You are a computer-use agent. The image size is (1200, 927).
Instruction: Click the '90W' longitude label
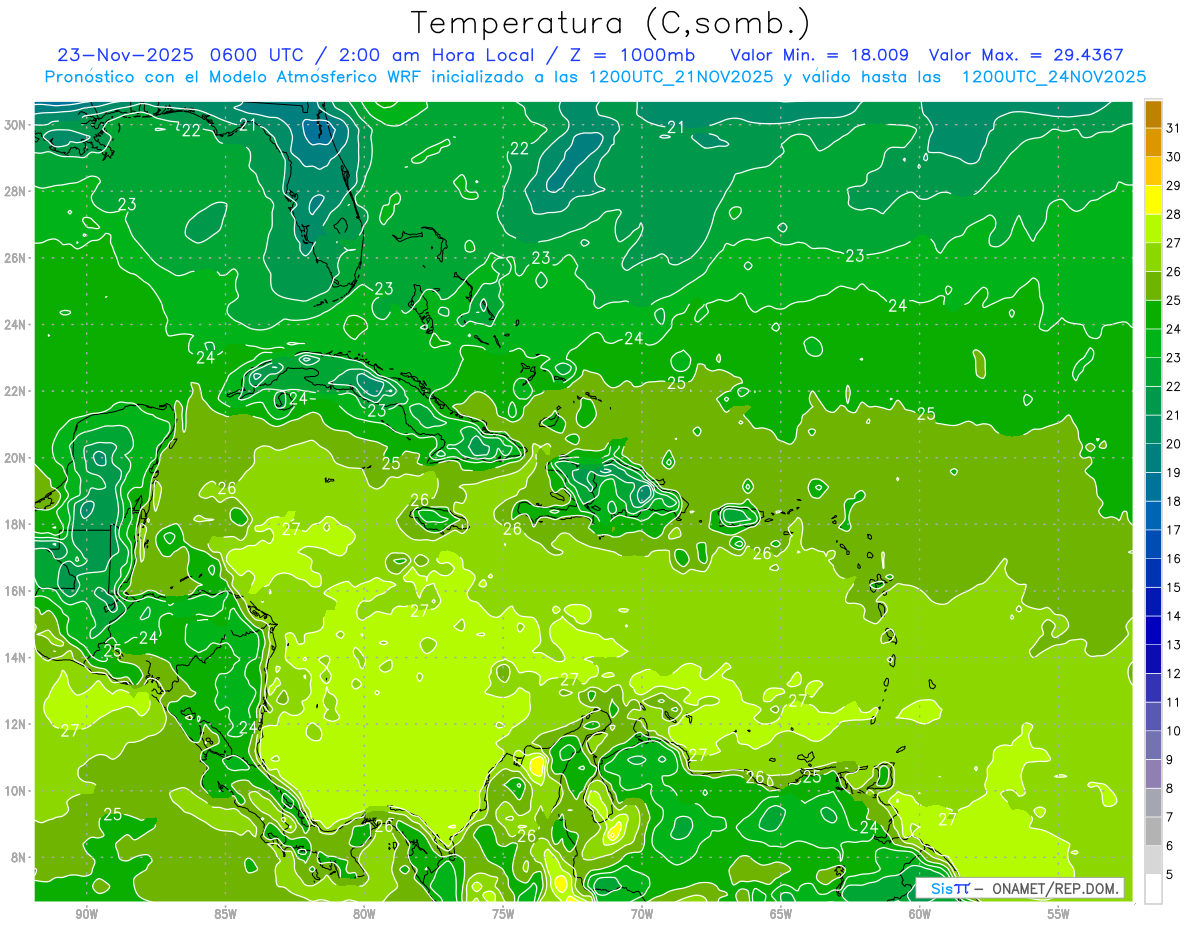pos(86,914)
